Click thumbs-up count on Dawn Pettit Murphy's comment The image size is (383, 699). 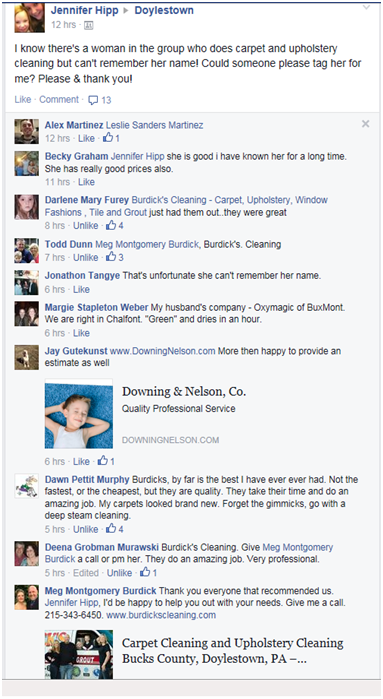(115, 529)
